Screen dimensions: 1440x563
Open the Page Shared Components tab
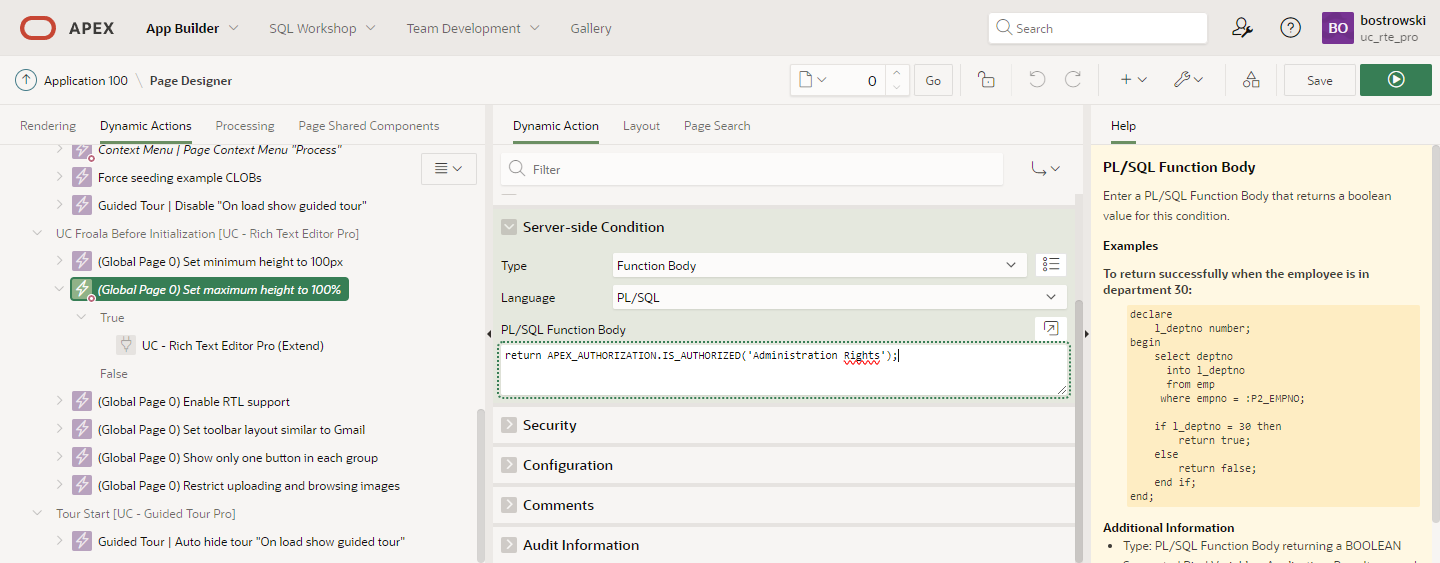point(369,125)
